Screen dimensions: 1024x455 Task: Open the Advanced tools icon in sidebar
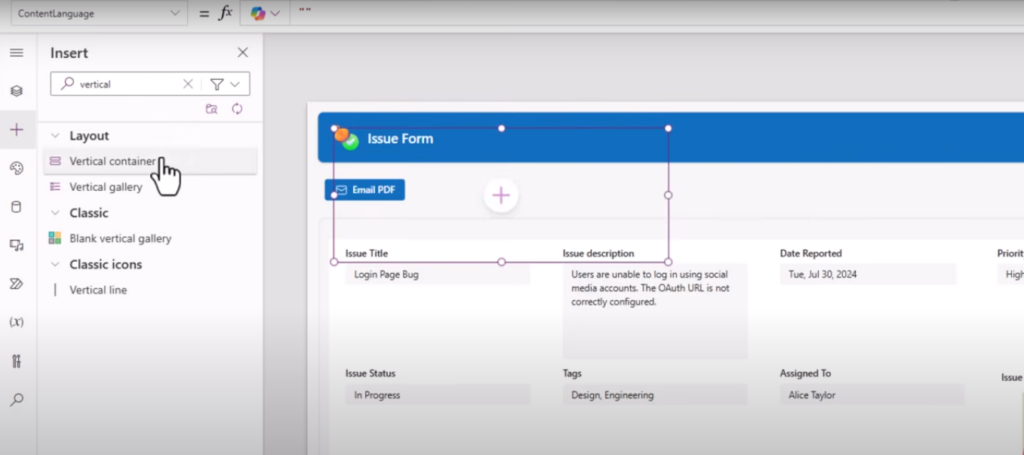click(x=16, y=360)
